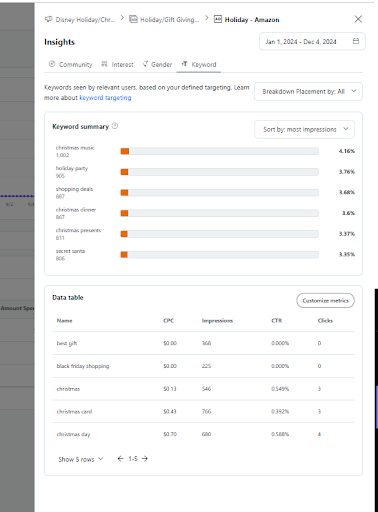Viewport: 378px width, 512px height.
Task: Open Disney Holiday/Chr... campaign breadcrumb
Action: (85, 20)
